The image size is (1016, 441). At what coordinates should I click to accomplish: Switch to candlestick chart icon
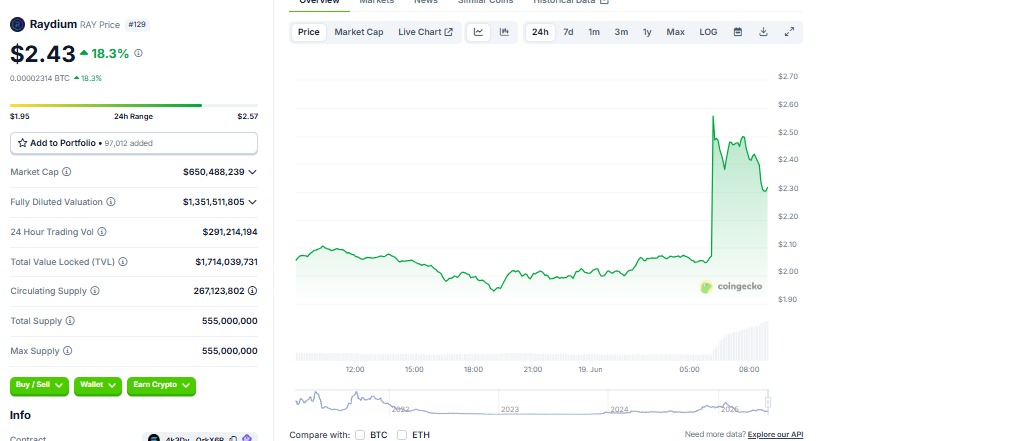tap(504, 32)
